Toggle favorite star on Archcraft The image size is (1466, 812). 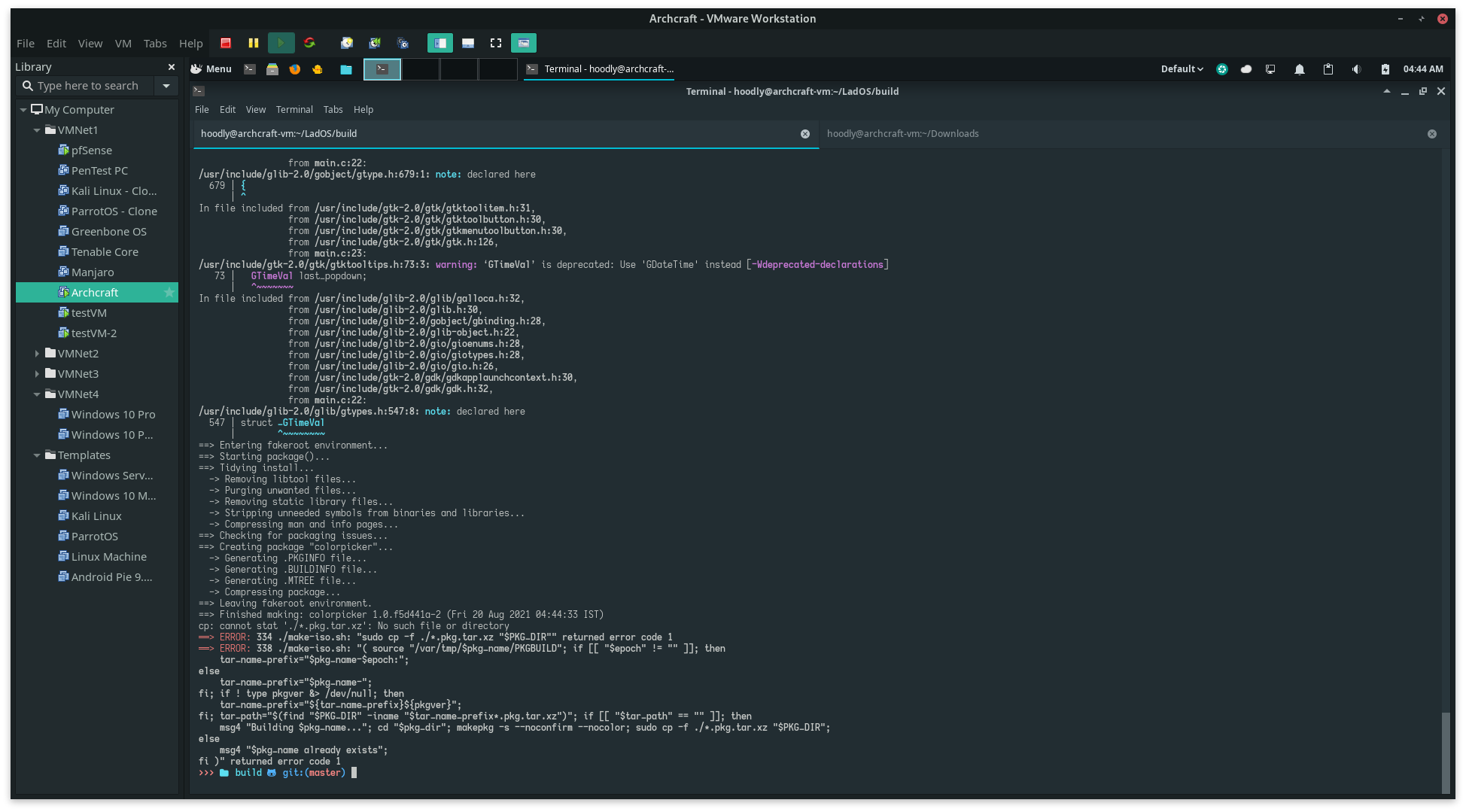[x=169, y=293]
